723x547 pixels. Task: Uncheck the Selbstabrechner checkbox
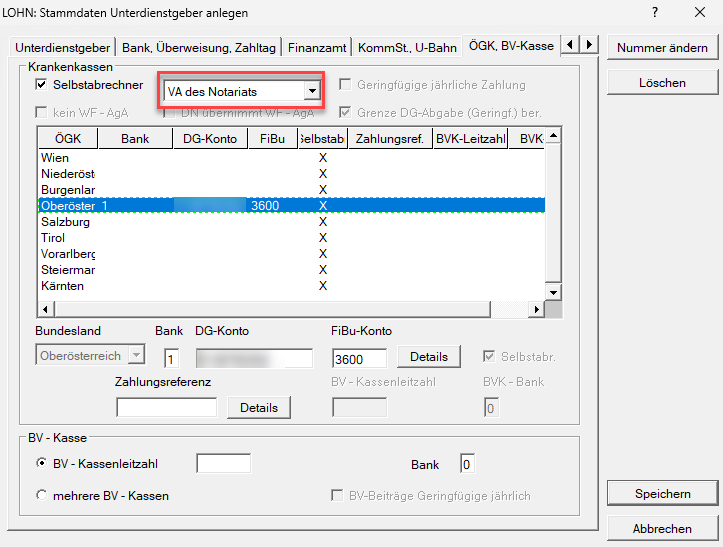coord(41,86)
